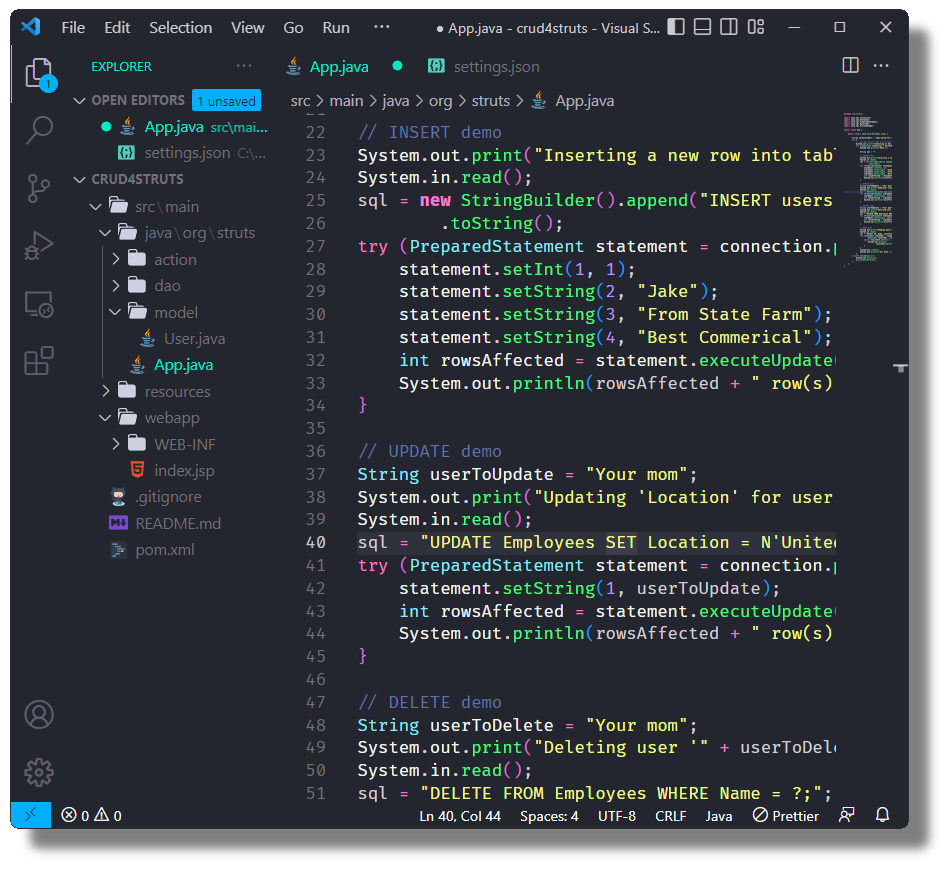Image resolution: width=950 pixels, height=870 pixels.
Task: Toggle the primary side bar layout icon
Action: pyautogui.click(x=676, y=27)
